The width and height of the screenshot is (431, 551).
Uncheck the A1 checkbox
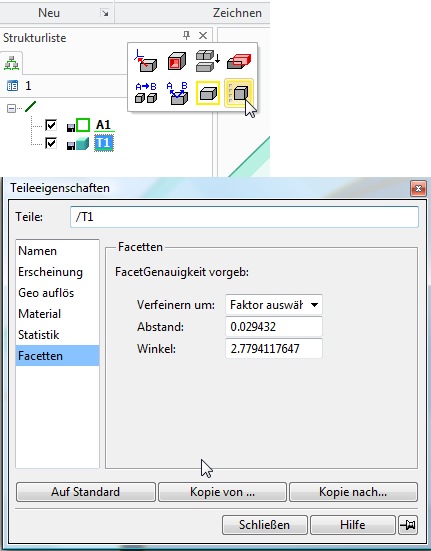(x=51, y=125)
